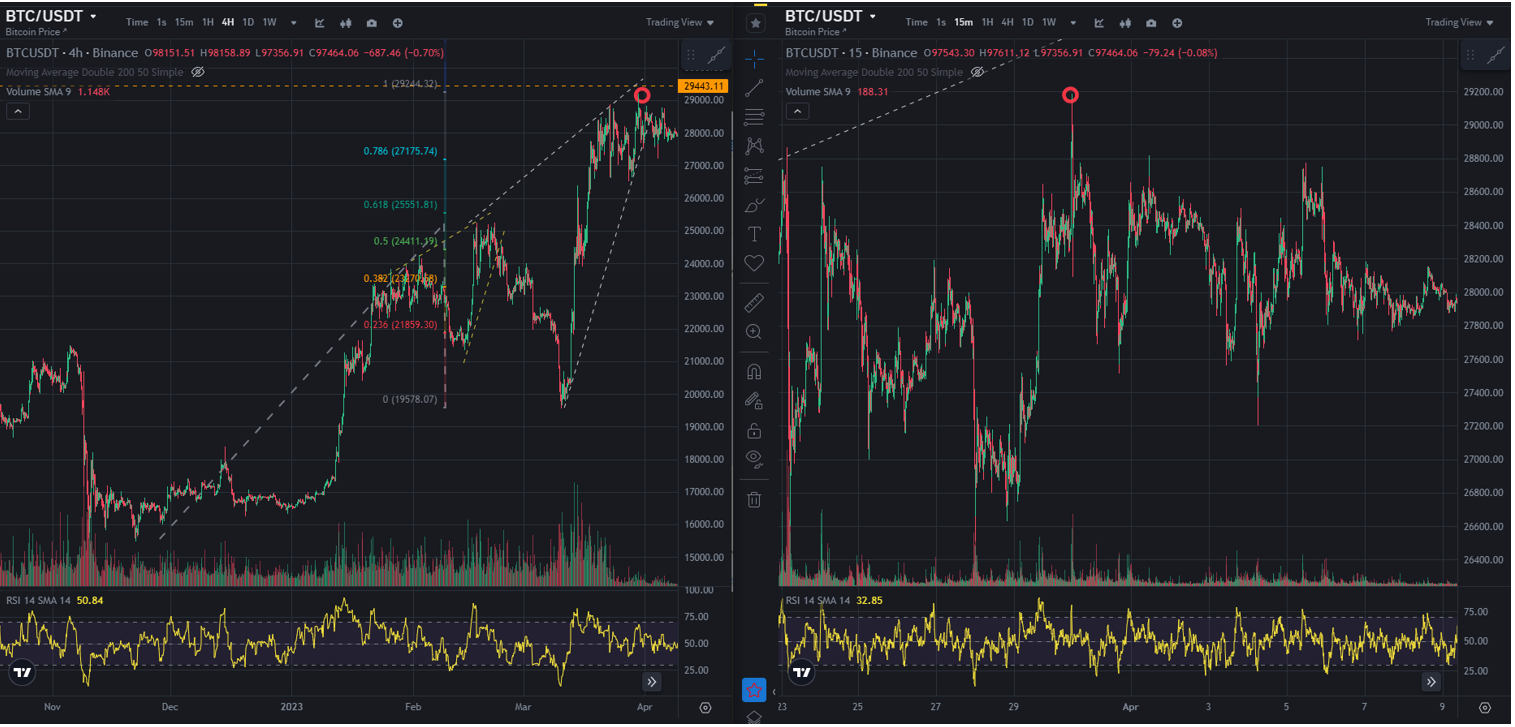Toggle lock all drawing tools

pyautogui.click(x=754, y=430)
